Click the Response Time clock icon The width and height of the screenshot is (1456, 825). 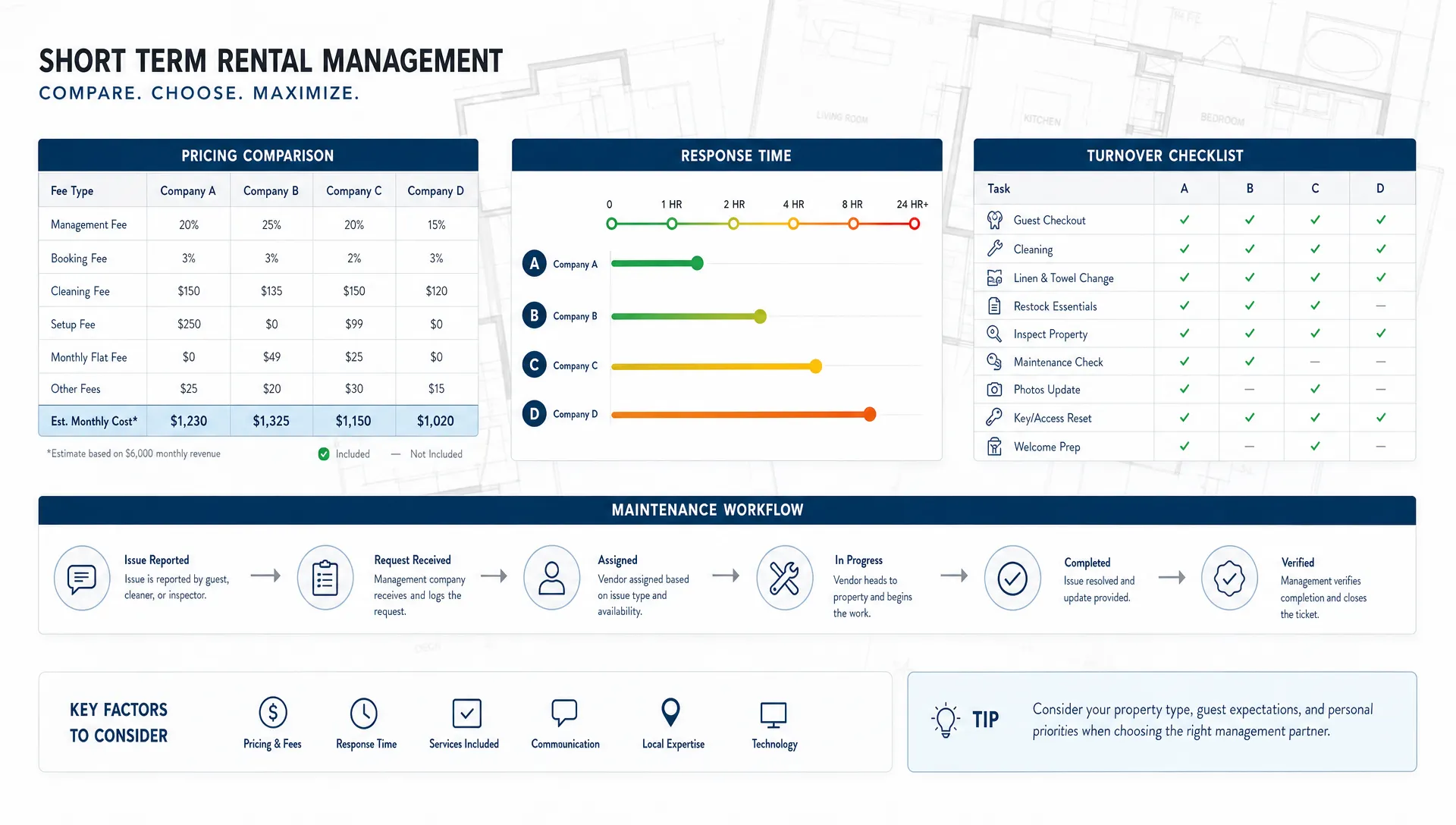364,714
